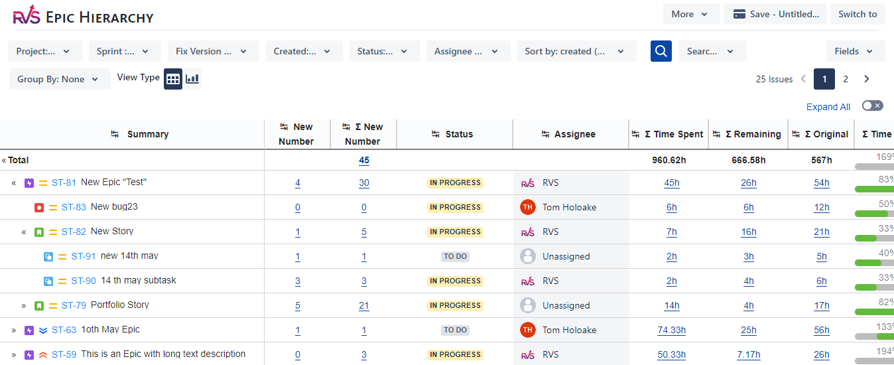Click the blue search magnifier button

[x=661, y=51]
